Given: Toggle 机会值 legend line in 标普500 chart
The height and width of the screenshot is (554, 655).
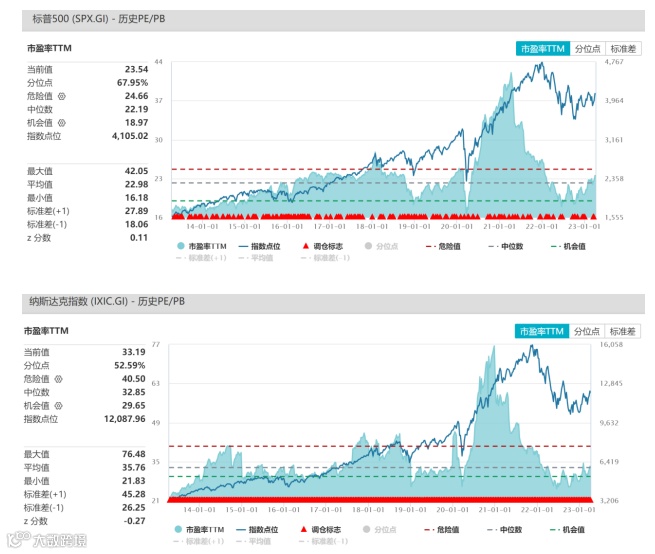Looking at the screenshot, I should [569, 247].
